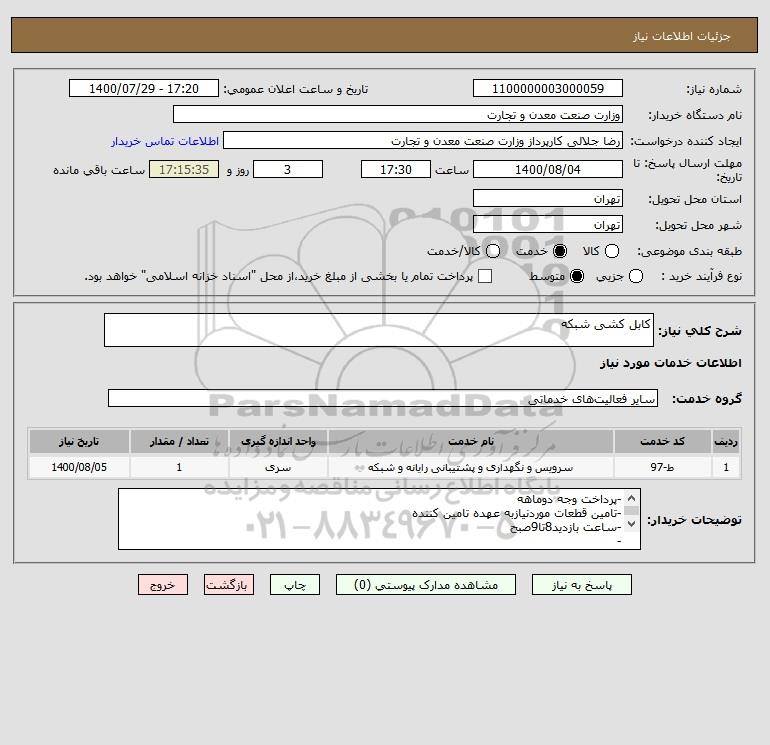This screenshot has height=745, width=770.
Task: Click the شماره نیاز number field
Action: tap(548, 89)
